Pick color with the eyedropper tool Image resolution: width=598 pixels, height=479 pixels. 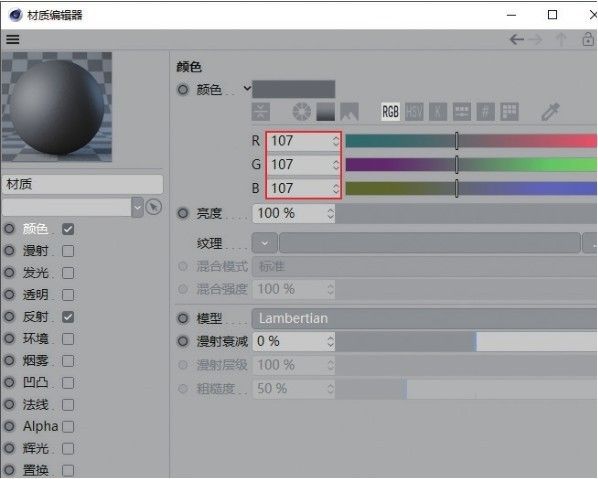tap(550, 112)
